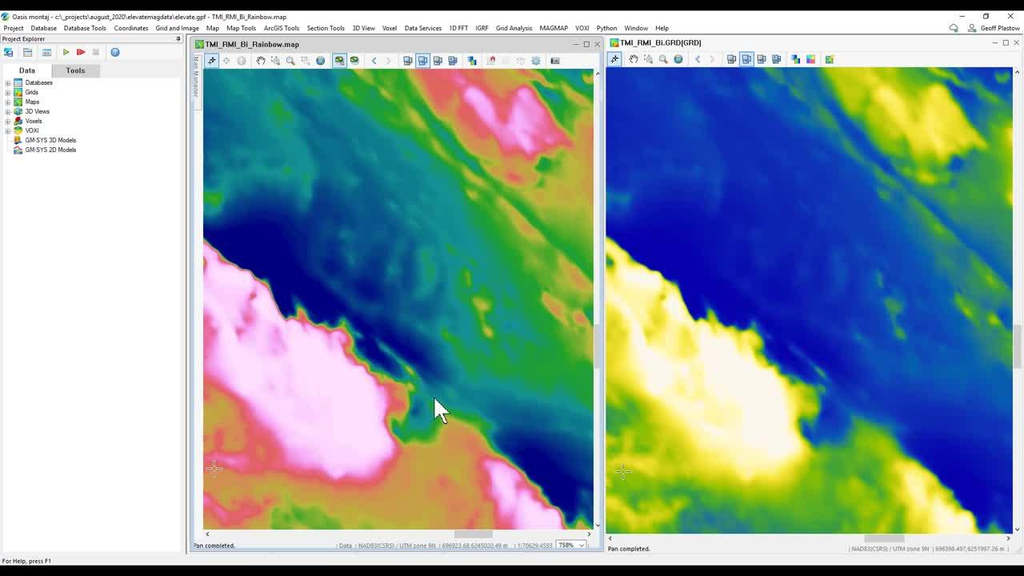Click the grey stop recording button

tap(96, 52)
